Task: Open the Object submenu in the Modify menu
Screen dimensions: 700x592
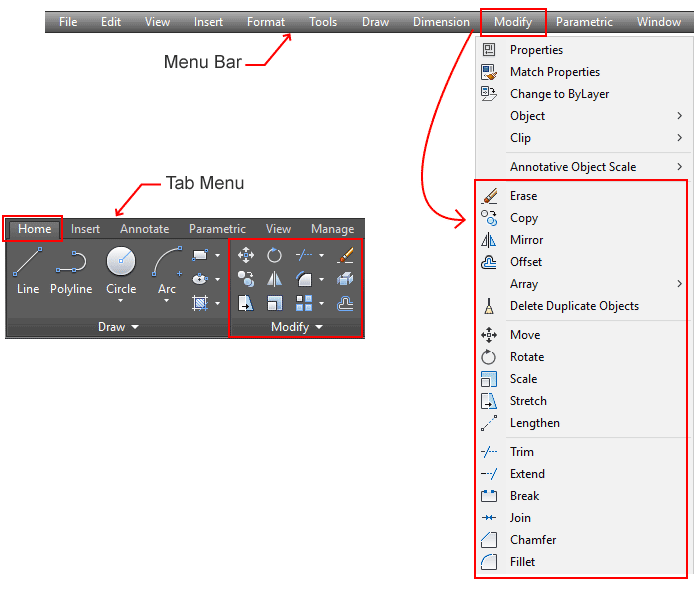Action: [x=583, y=116]
